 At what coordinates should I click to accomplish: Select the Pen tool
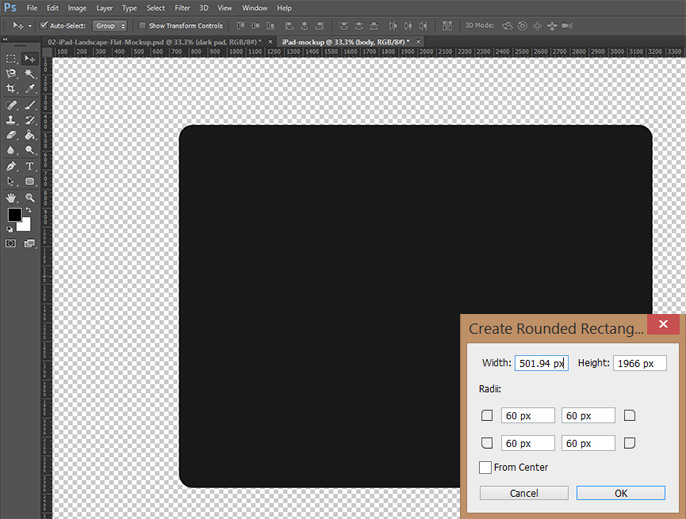pyautogui.click(x=12, y=166)
